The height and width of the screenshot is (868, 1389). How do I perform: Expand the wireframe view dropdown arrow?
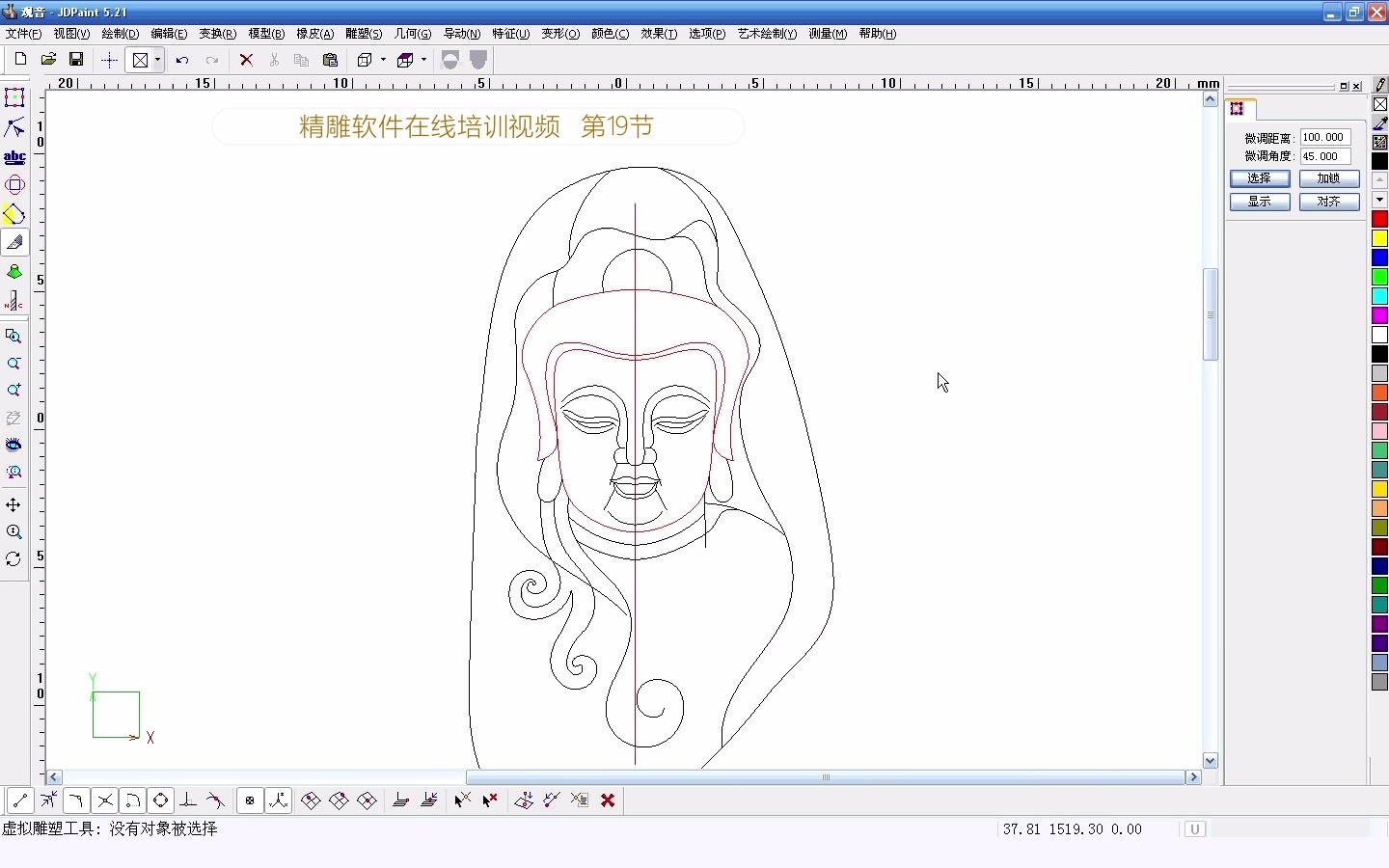point(384,60)
